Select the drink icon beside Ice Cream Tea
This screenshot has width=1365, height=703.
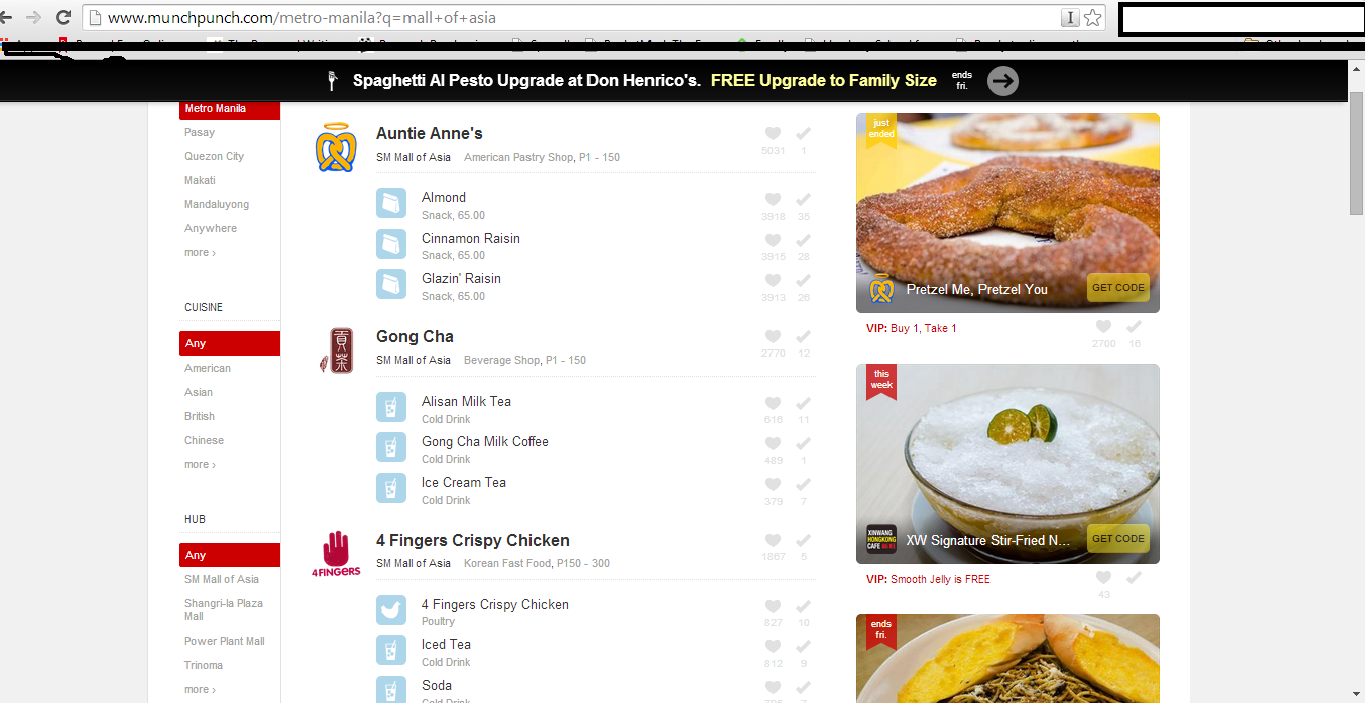point(391,489)
